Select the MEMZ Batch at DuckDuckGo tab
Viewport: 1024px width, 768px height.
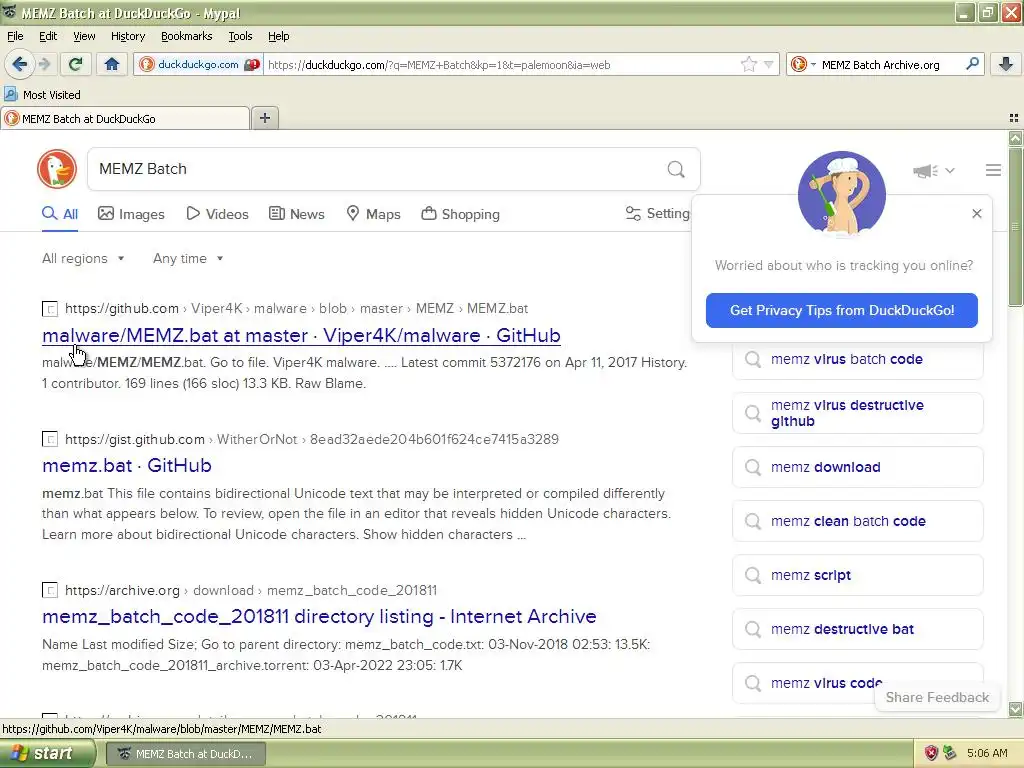coord(125,119)
